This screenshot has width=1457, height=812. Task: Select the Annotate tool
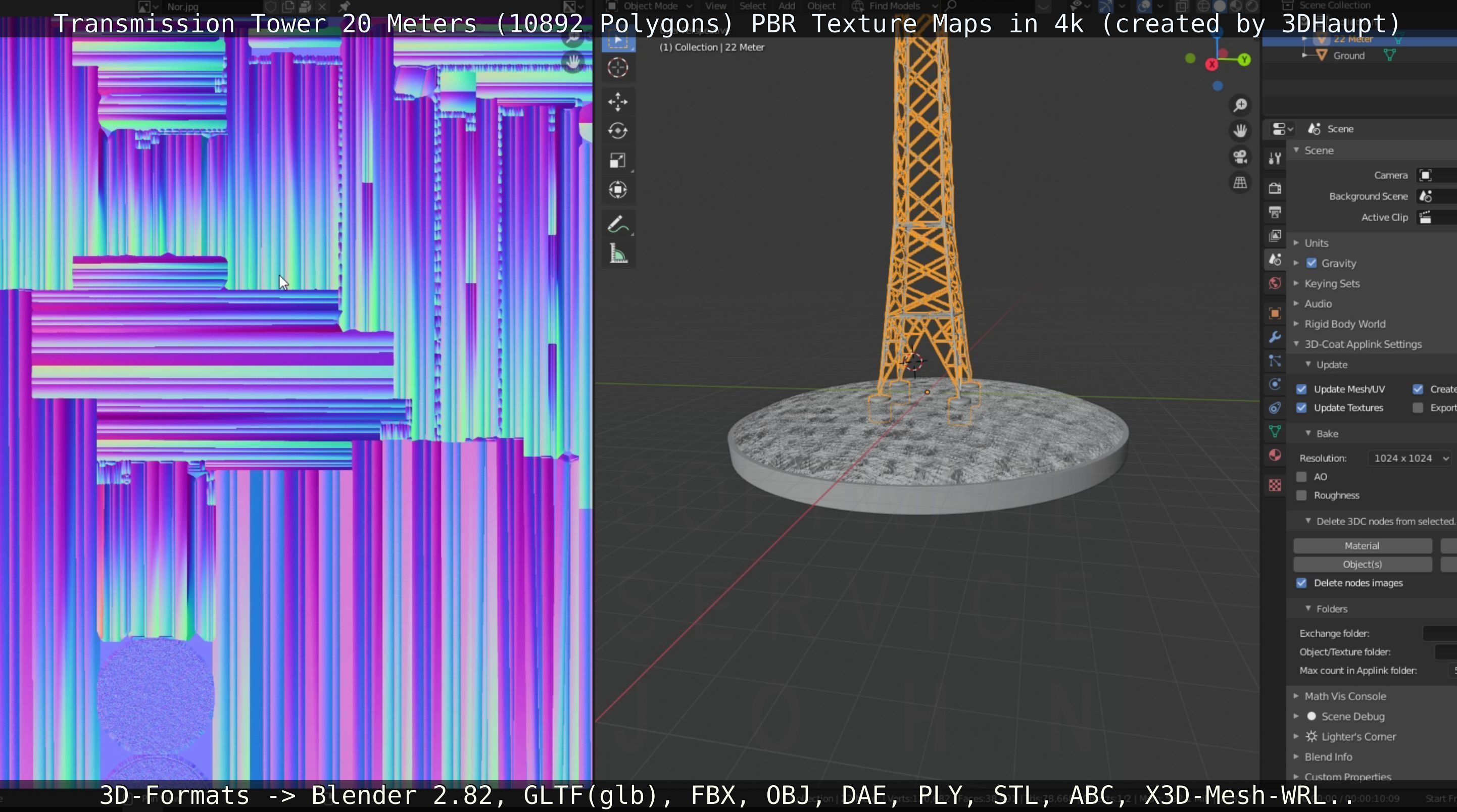(618, 225)
